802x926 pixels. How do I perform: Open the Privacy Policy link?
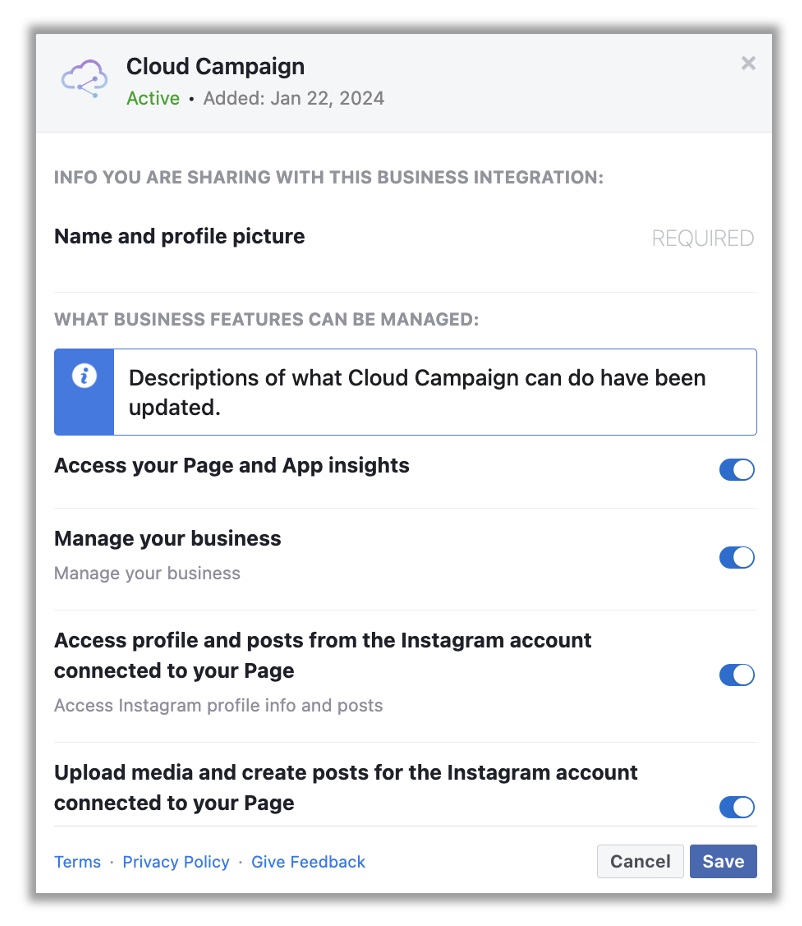click(176, 862)
